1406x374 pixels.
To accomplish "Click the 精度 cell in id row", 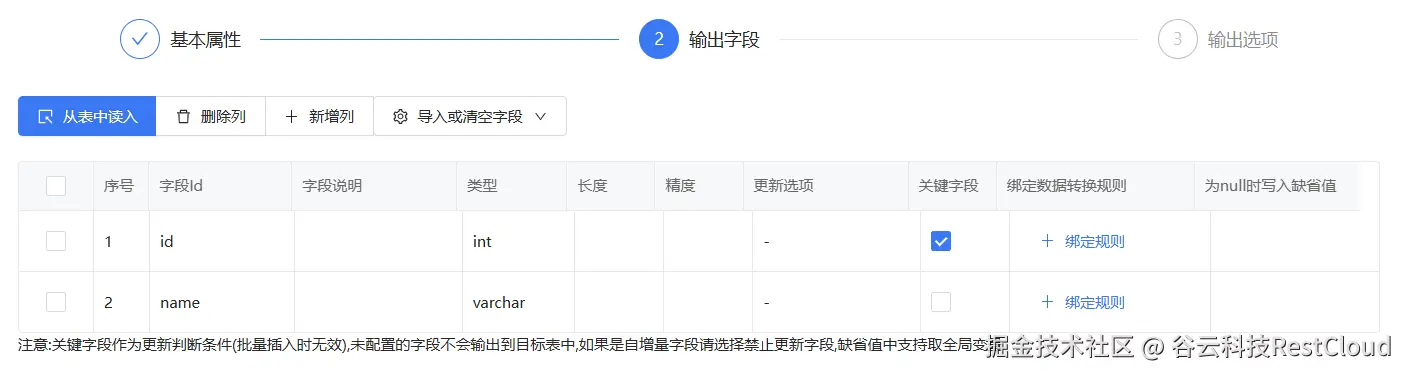I will [708, 241].
